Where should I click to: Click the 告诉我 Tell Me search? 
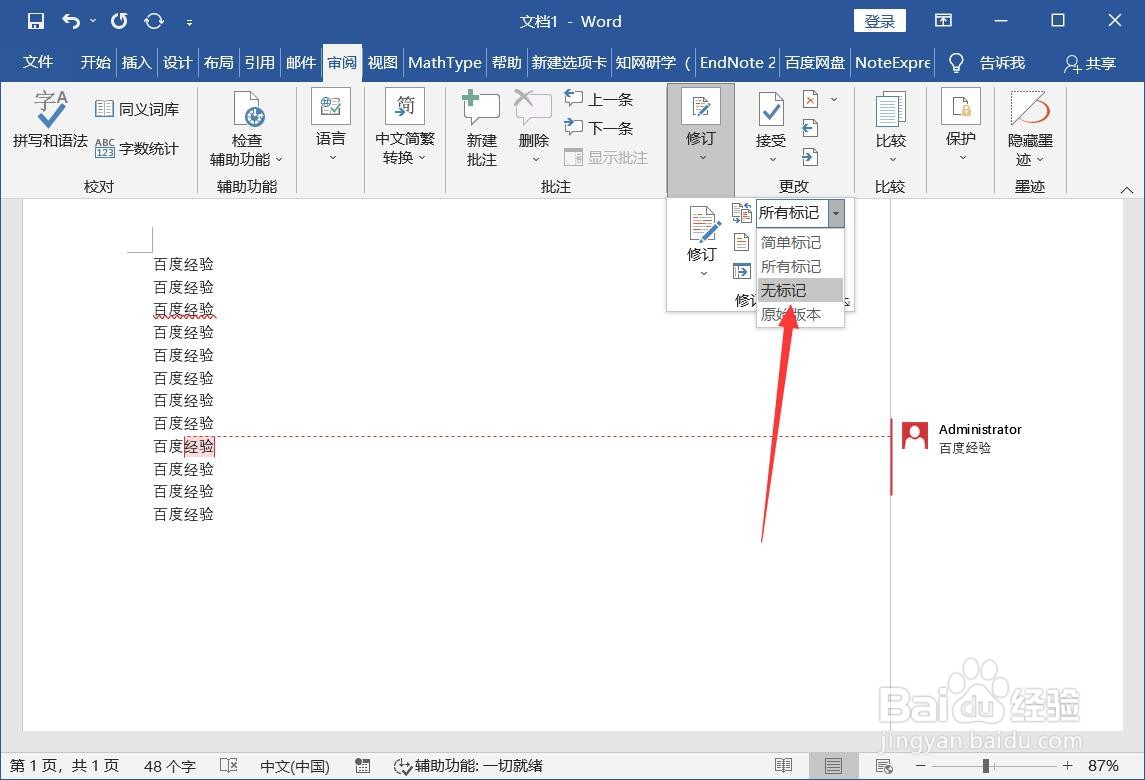tap(1005, 62)
